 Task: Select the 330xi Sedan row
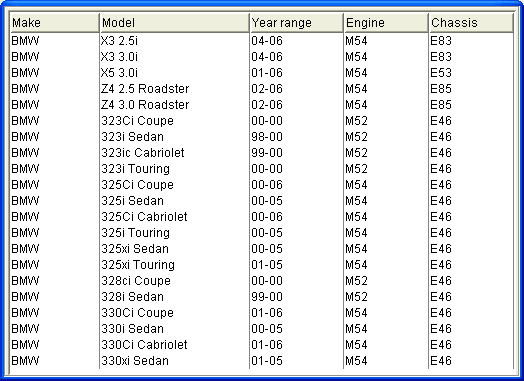[262, 361]
